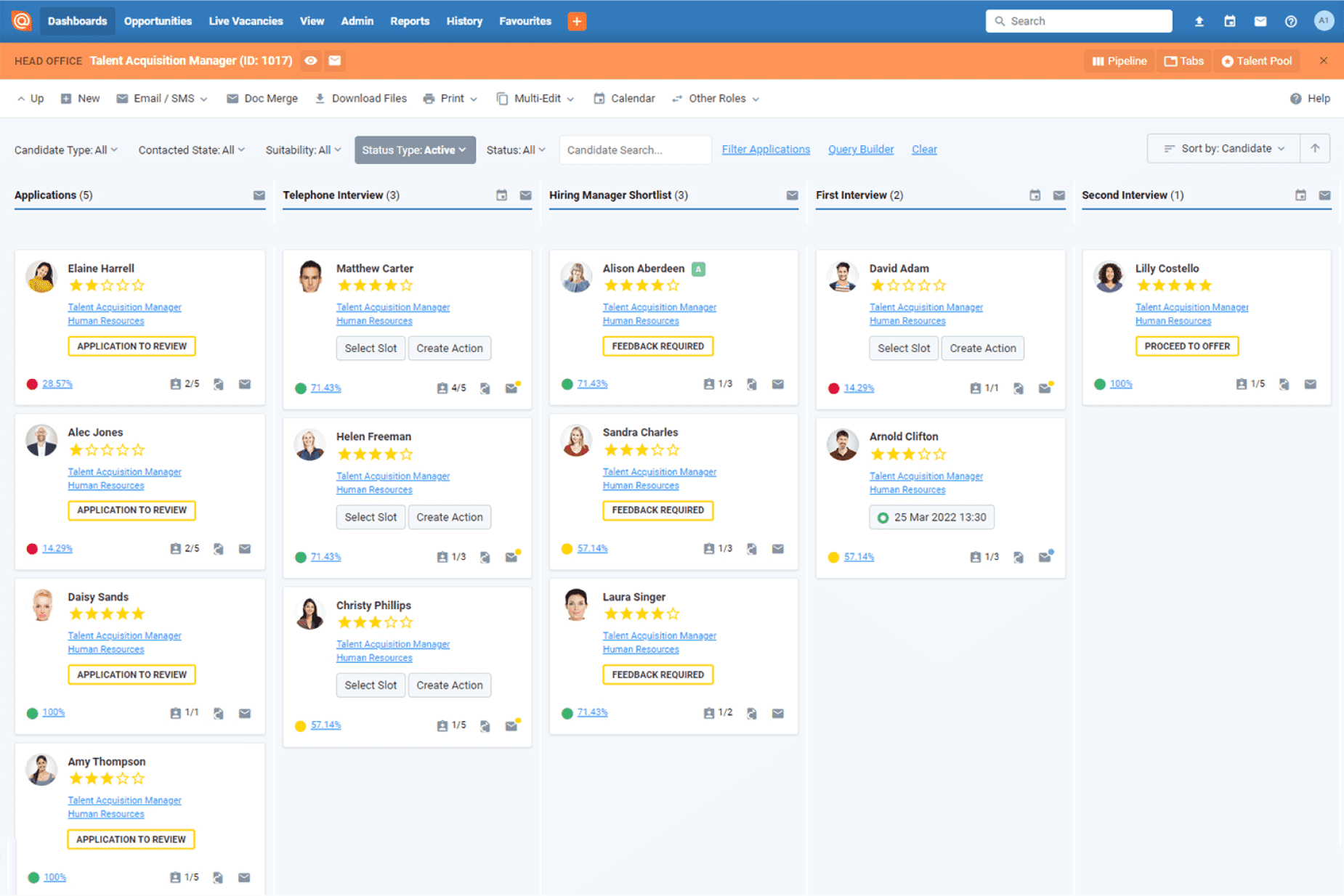Click the mail envelope icon near the user avatar
The height and width of the screenshot is (896, 1344).
1260,20
